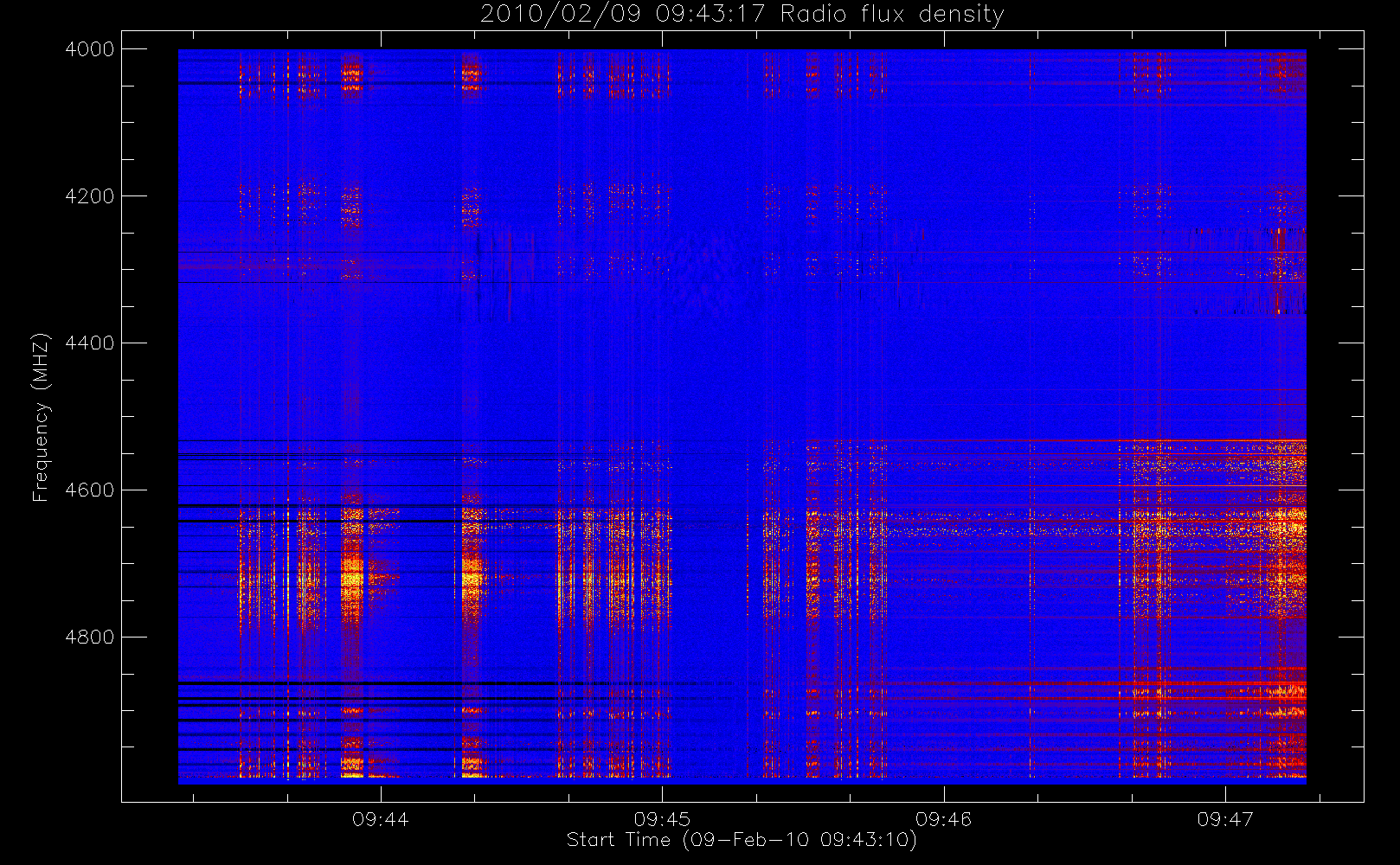The width and height of the screenshot is (1400, 865).
Task: Select the 4000 frequency tick label
Action: coord(90,49)
